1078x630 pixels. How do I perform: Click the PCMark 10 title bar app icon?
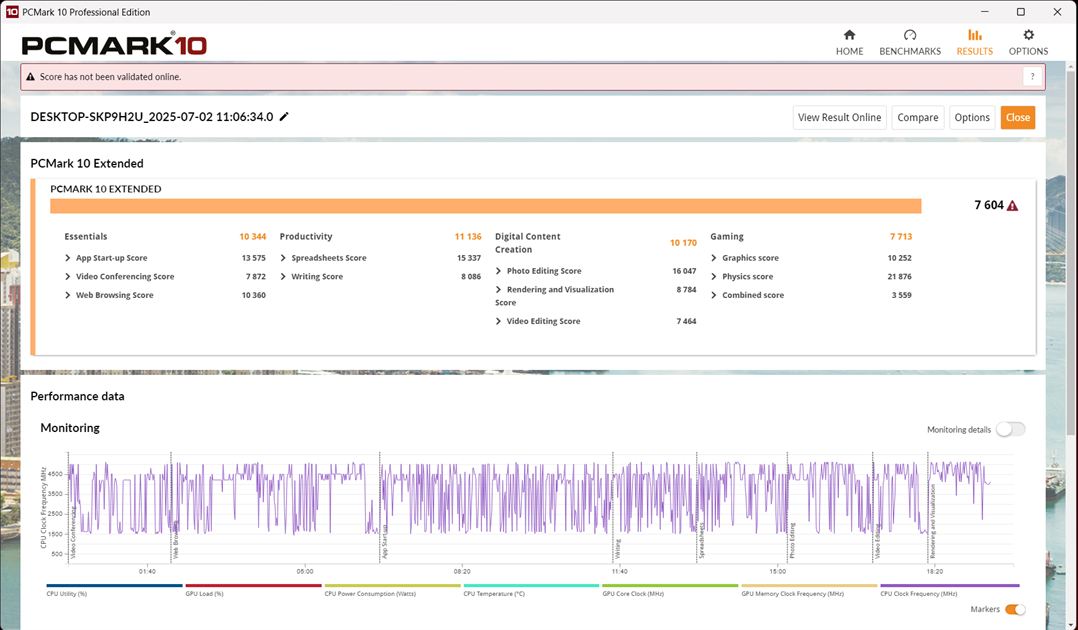(12, 12)
